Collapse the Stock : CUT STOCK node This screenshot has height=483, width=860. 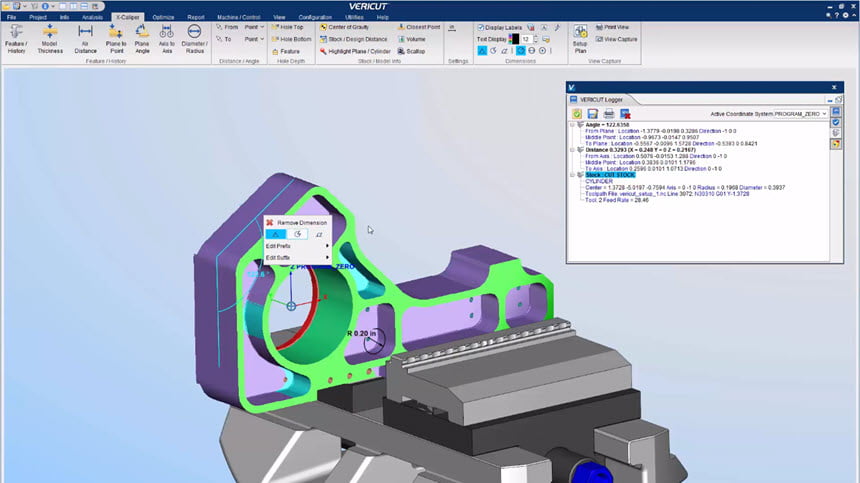coord(573,175)
